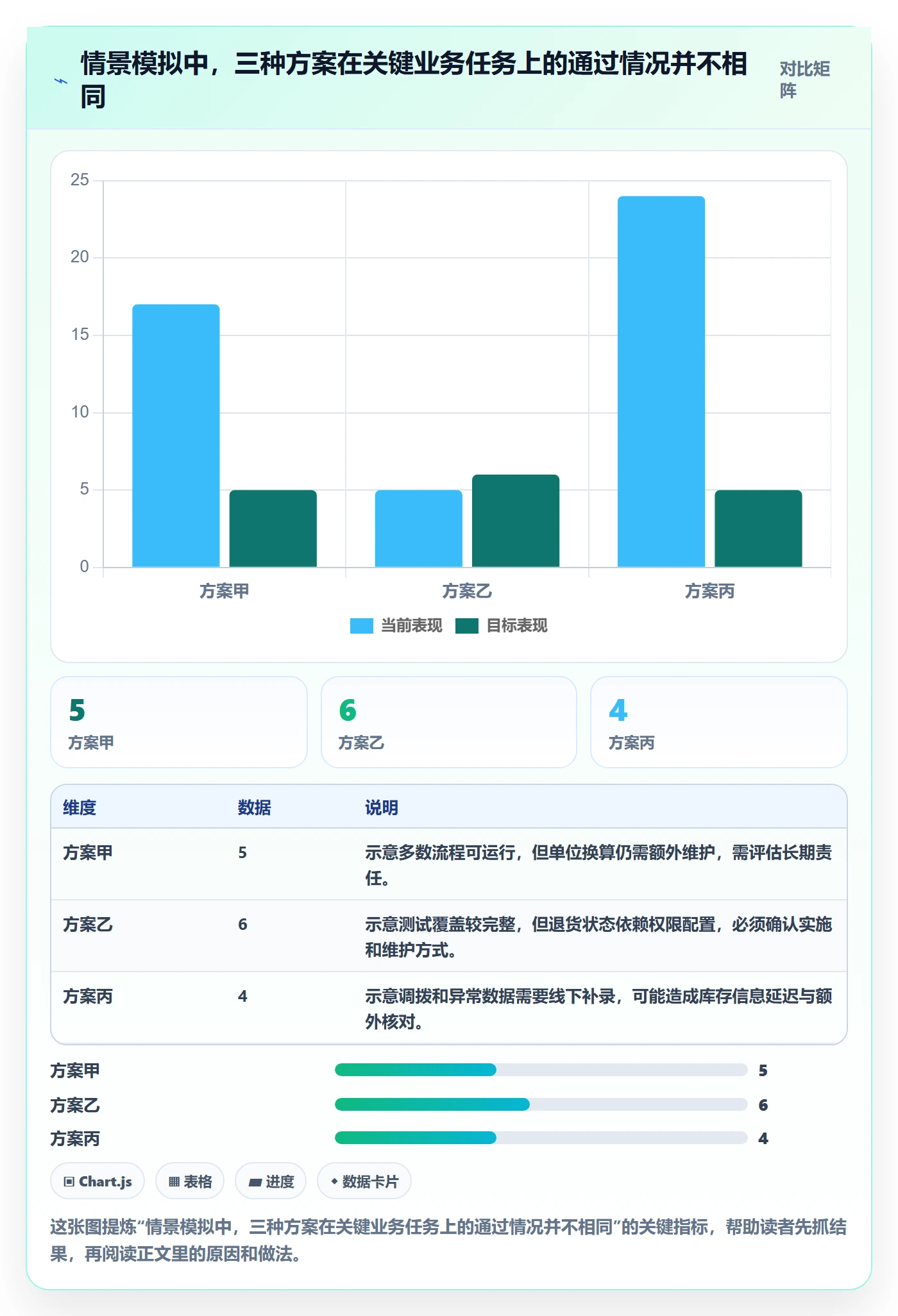Screen dimensions: 898x1316
Task: Click the Chart.js tag chip
Action: click(x=97, y=1181)
